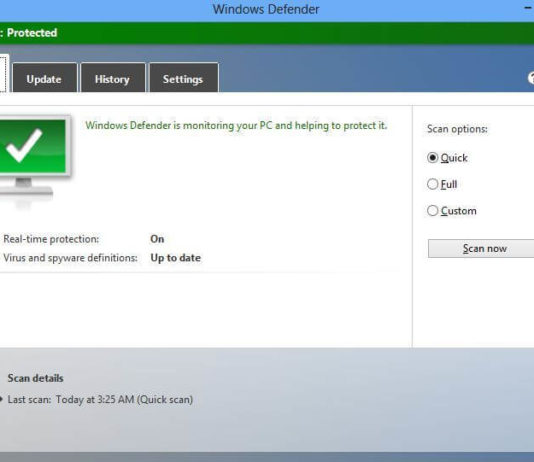Switch to the History tab
Screen dimensions: 534x462
click(113, 78)
